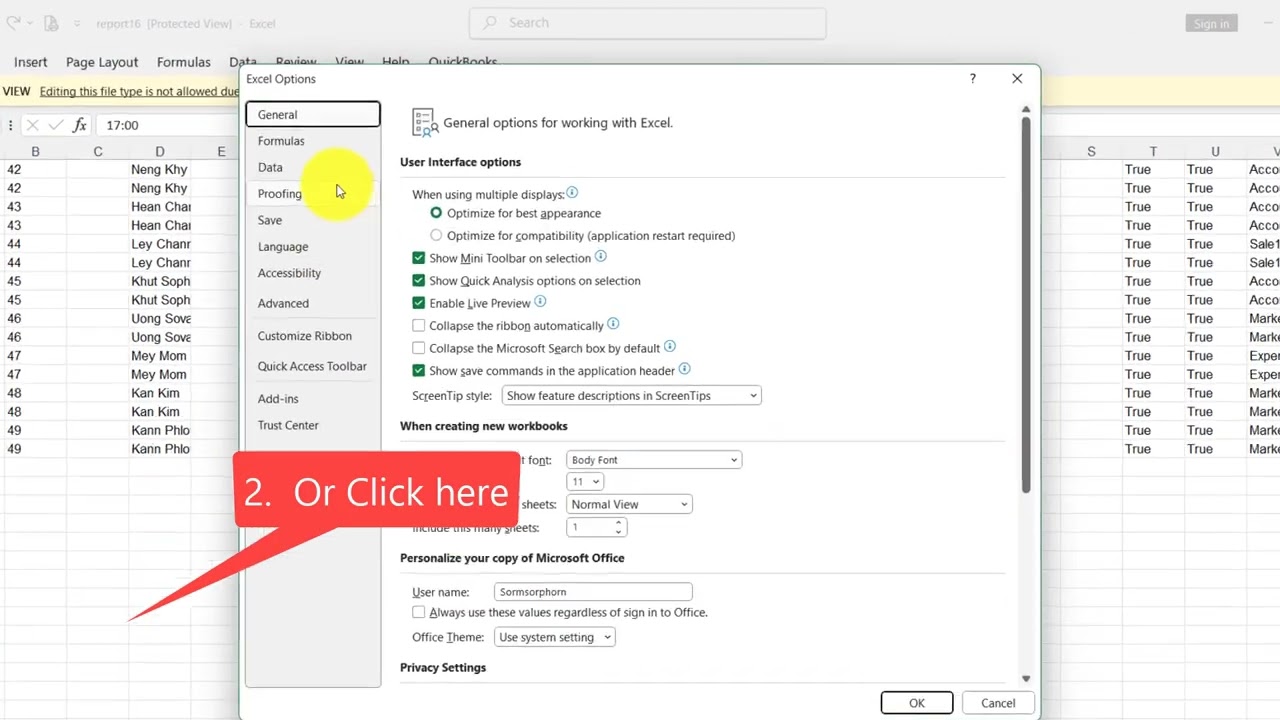
Task: Check Always use these values regardless of sign in
Action: click(x=419, y=612)
